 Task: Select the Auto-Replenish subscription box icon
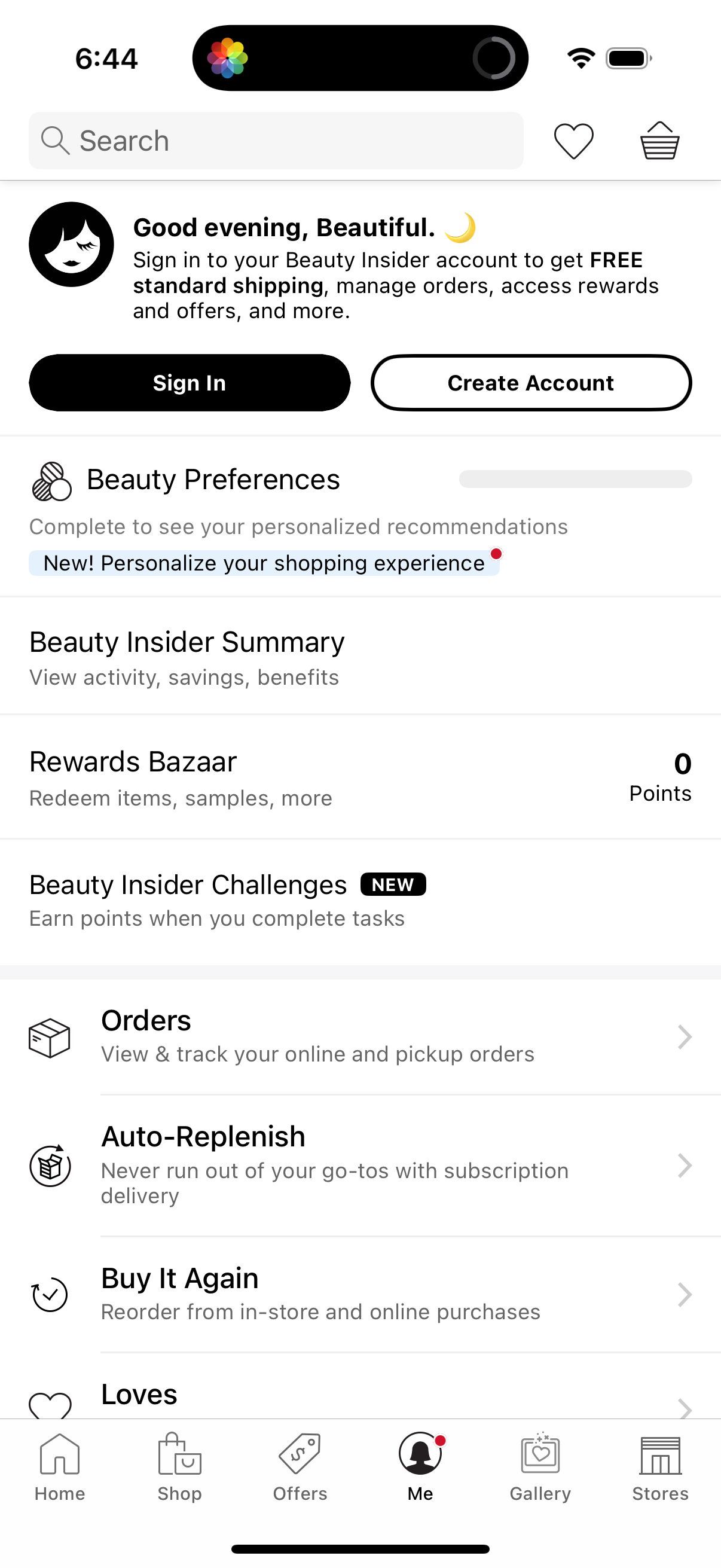(50, 1166)
